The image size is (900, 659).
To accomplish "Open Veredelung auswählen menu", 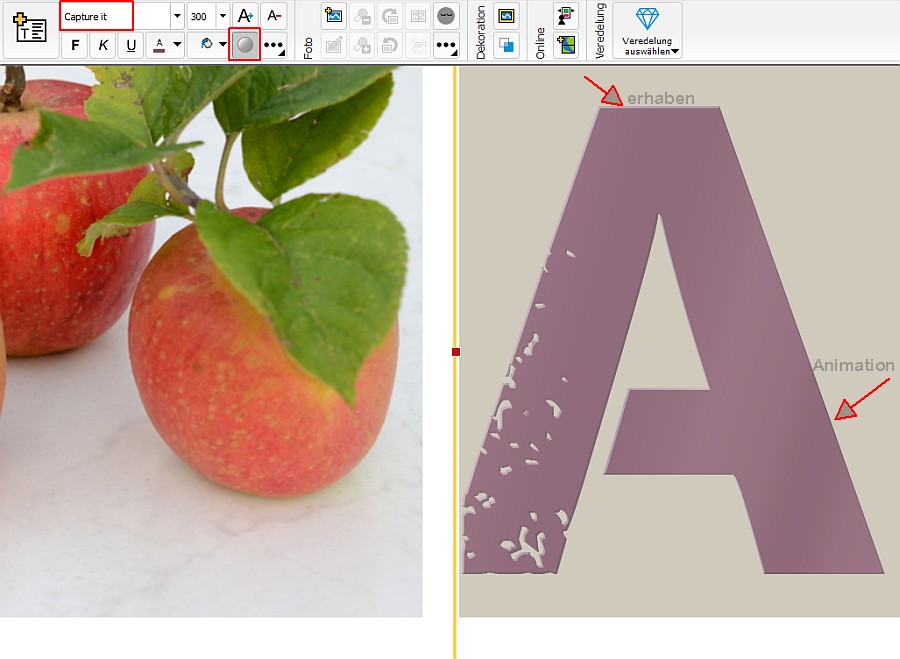I will 647,30.
